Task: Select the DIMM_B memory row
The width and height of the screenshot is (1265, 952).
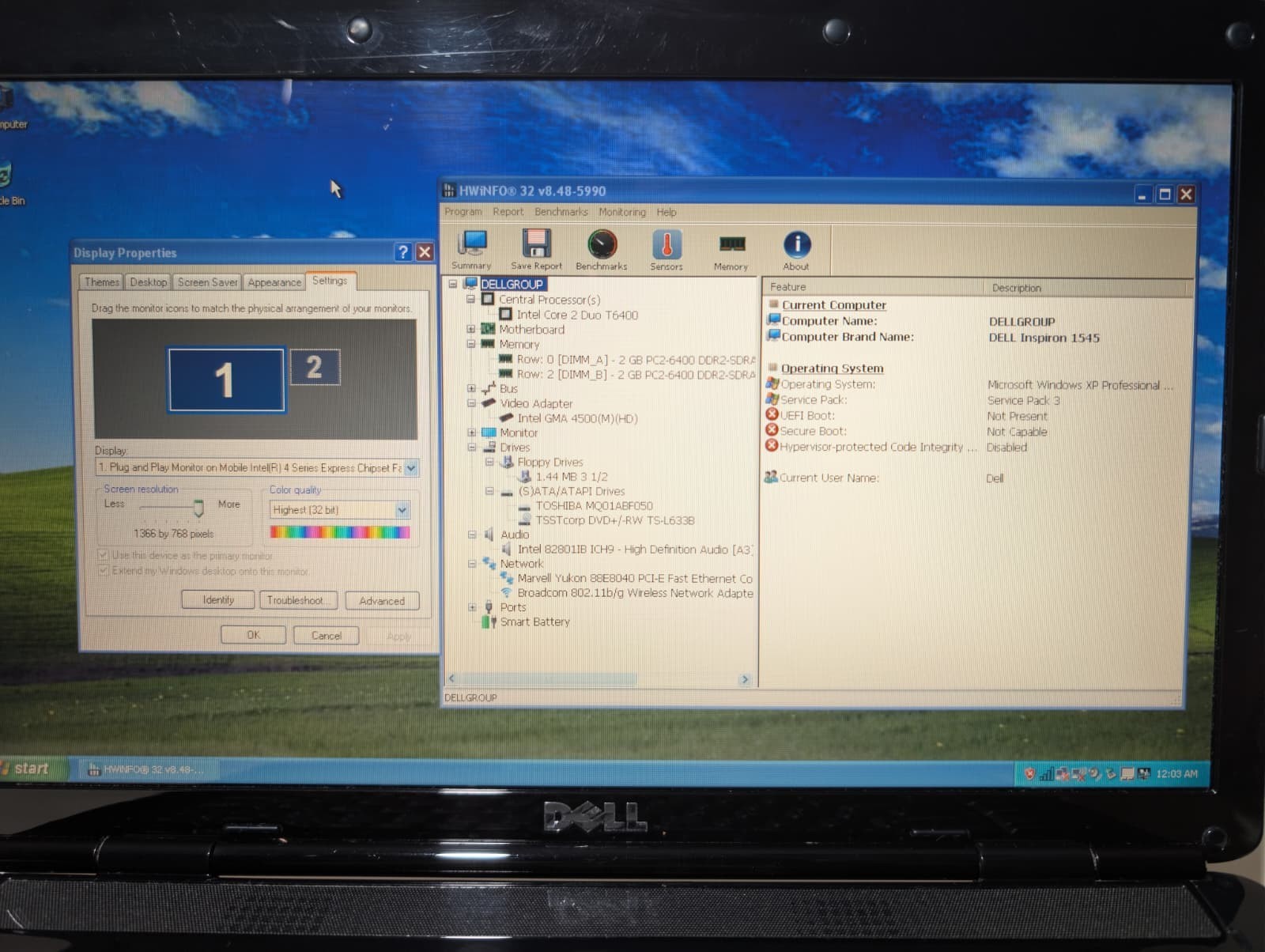Action: (x=636, y=375)
